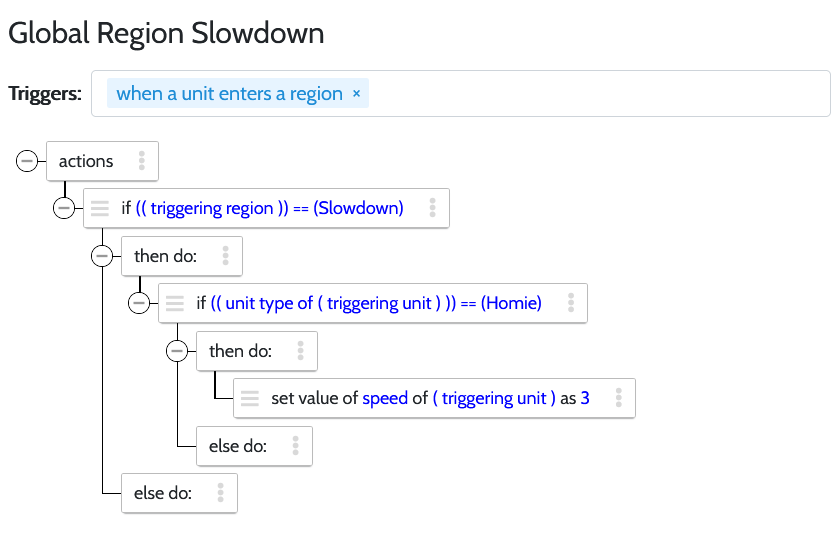
Task: Collapse the outer 'then do:' branch
Action: (x=101, y=256)
